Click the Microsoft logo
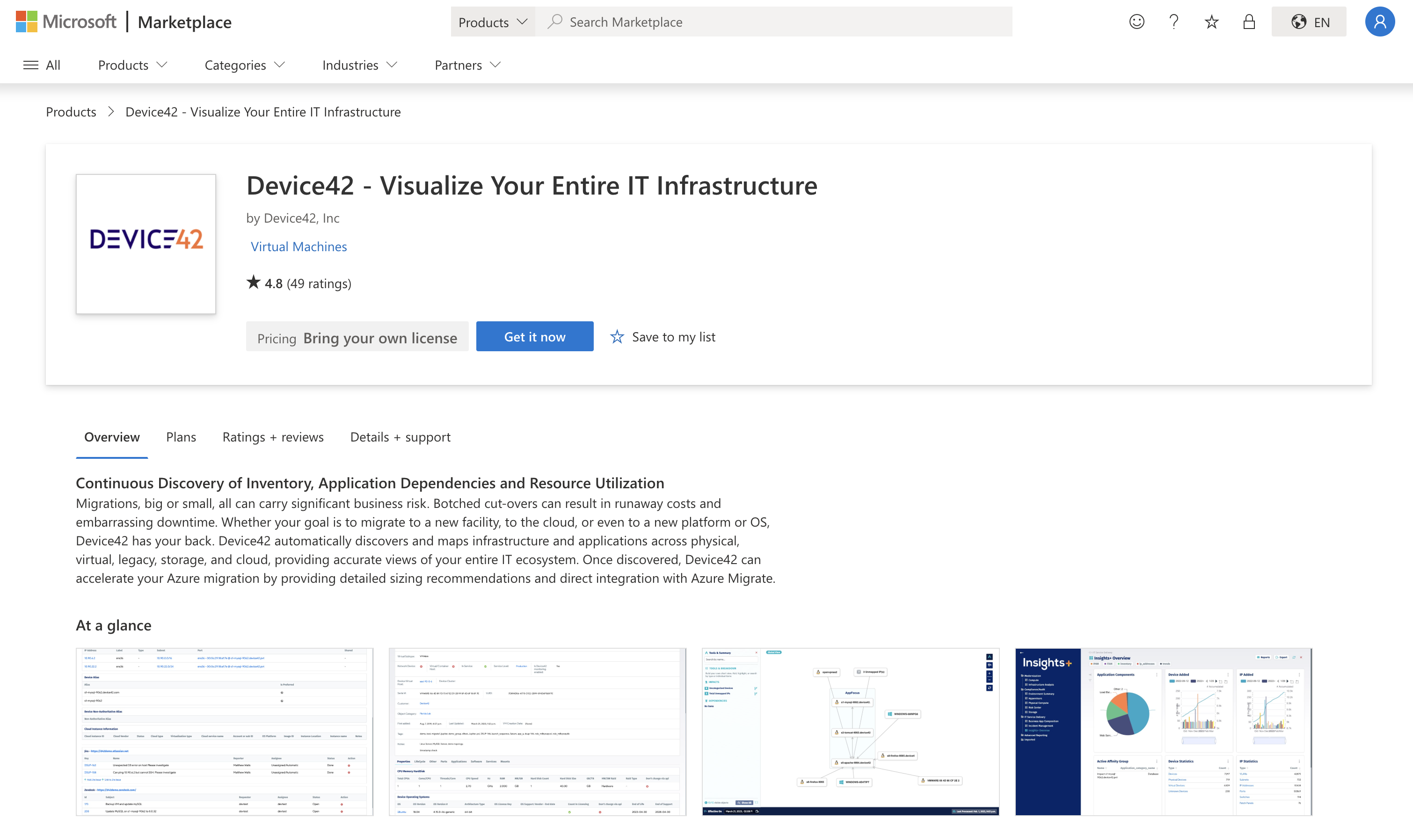Viewport: 1413px width, 840px height. click(66, 22)
